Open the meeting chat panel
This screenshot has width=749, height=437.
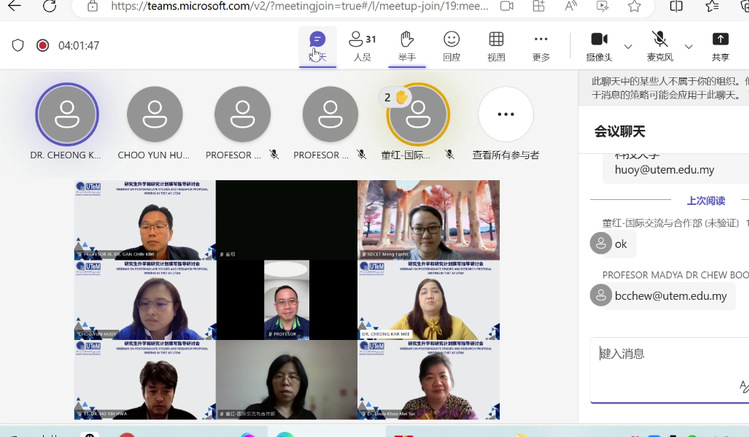317,45
